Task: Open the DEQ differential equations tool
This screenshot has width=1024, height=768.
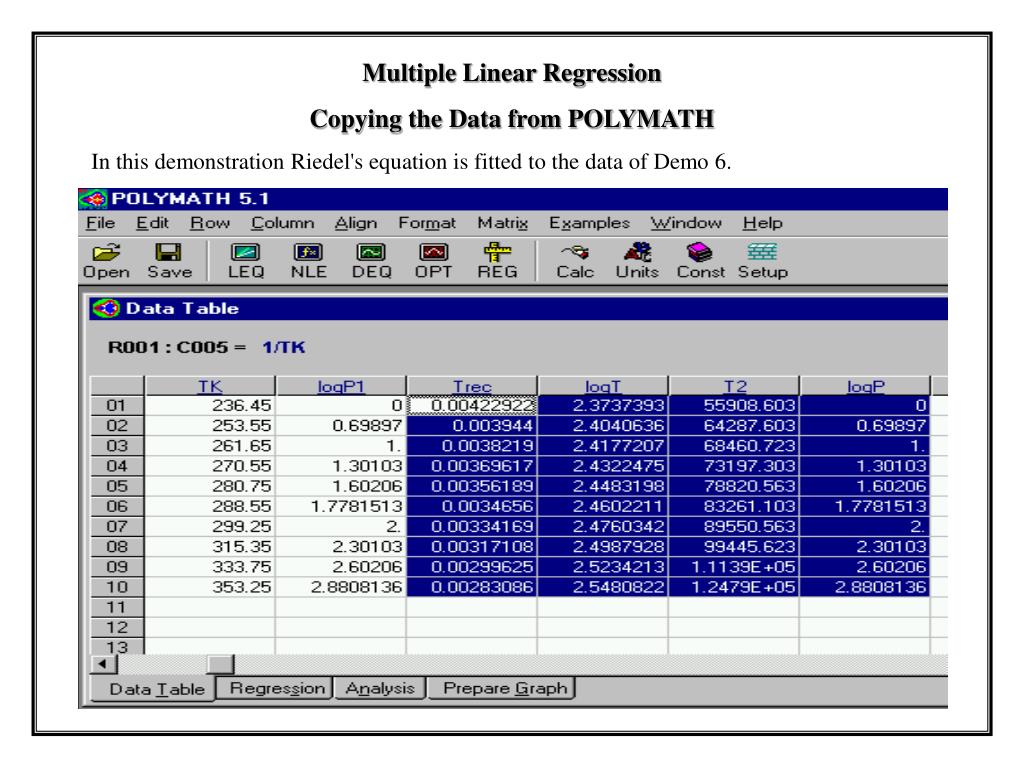Action: pyautogui.click(x=371, y=261)
